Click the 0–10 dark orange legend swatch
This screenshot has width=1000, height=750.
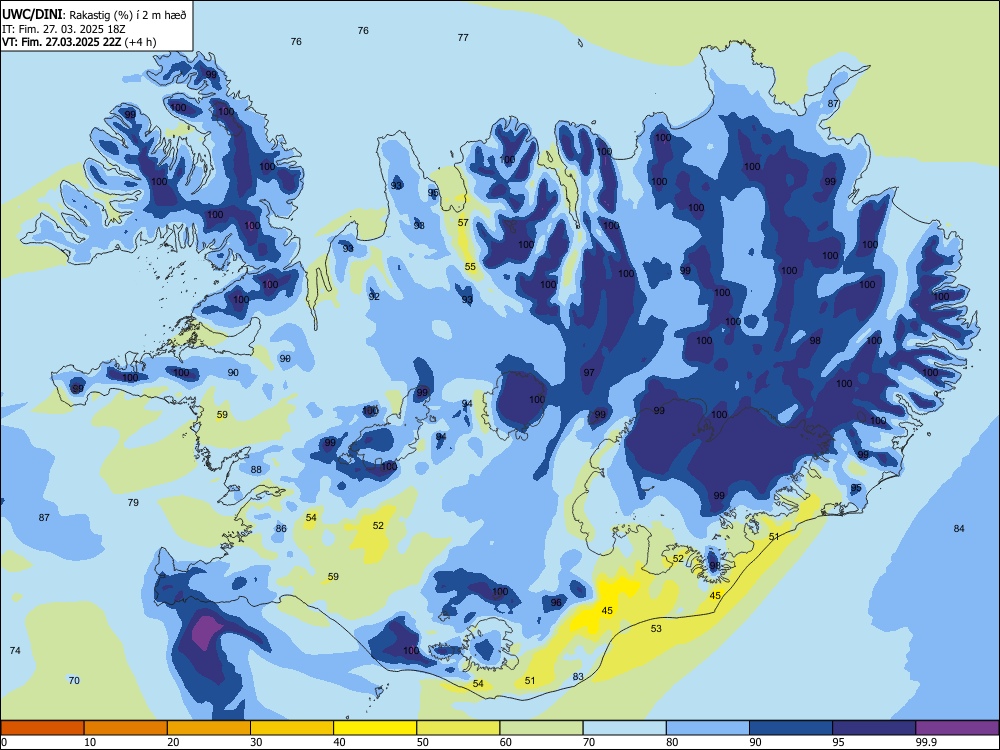pos(42,728)
